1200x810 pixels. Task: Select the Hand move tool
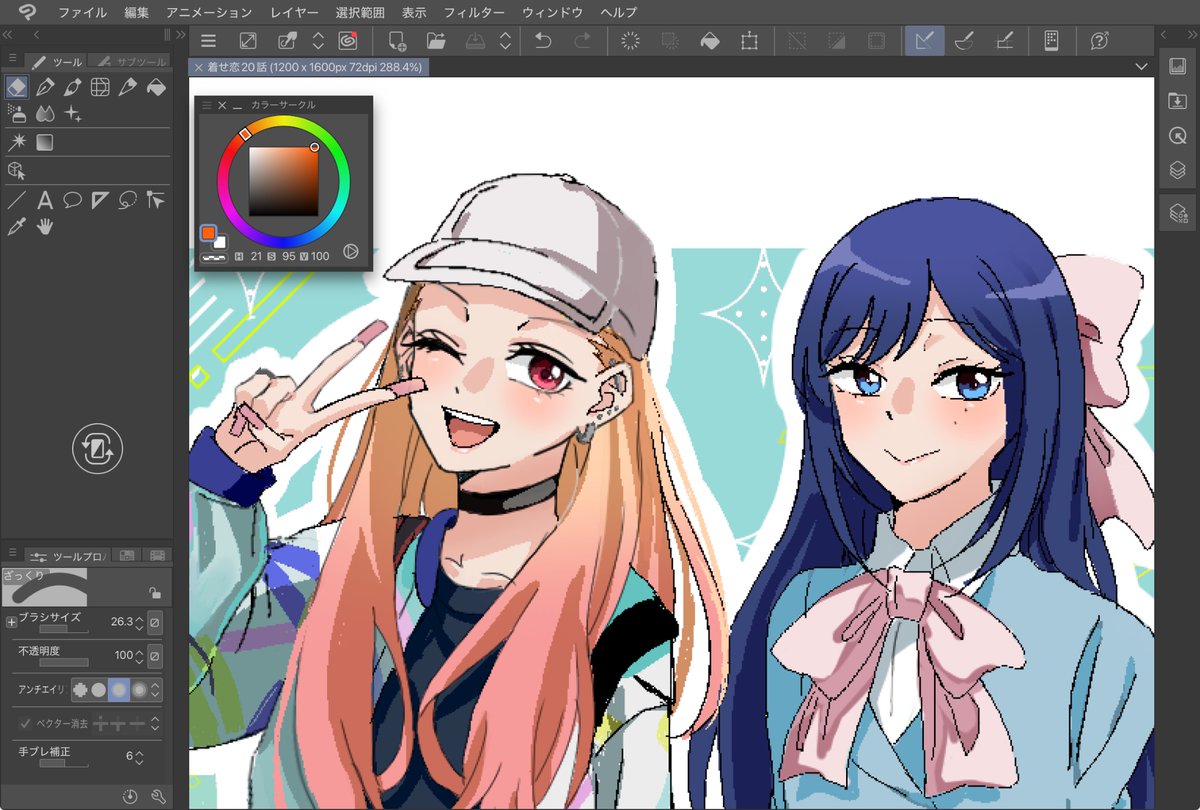(44, 227)
